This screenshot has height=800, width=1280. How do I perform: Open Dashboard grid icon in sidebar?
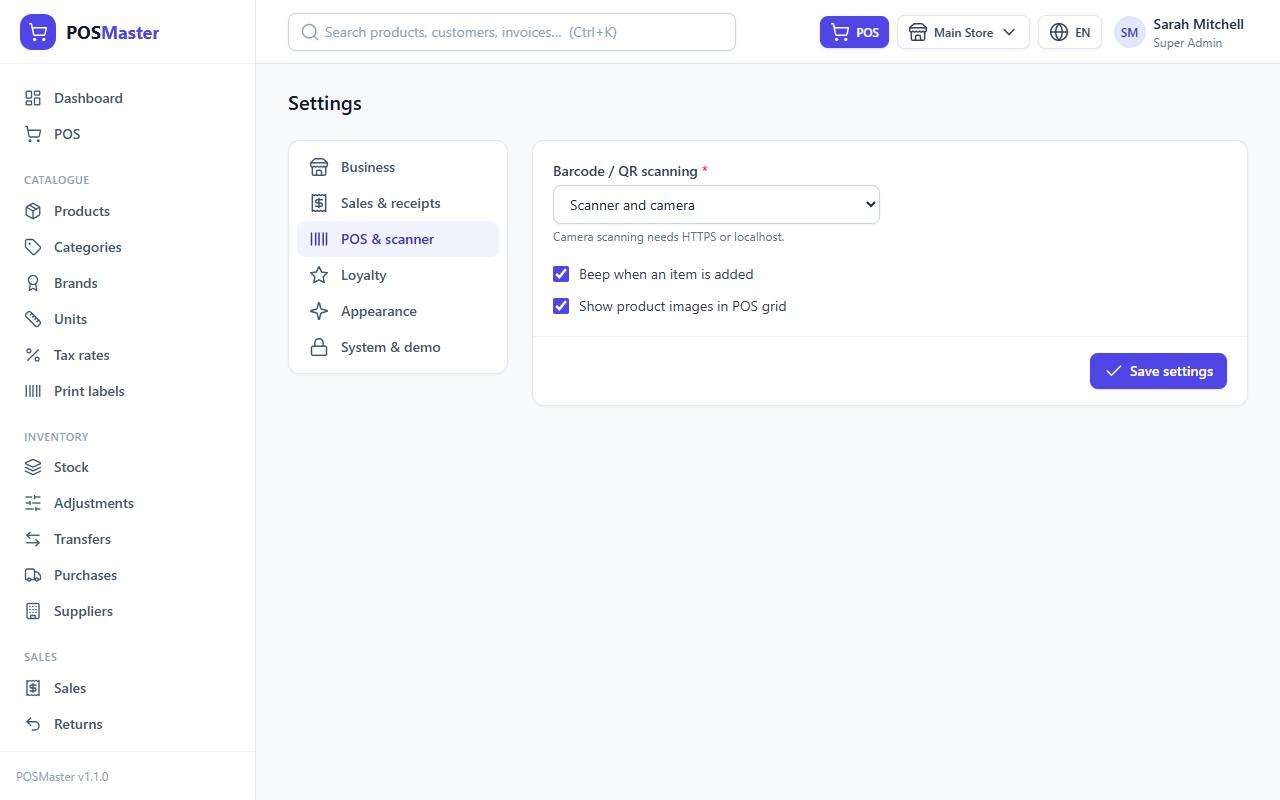pos(33,98)
